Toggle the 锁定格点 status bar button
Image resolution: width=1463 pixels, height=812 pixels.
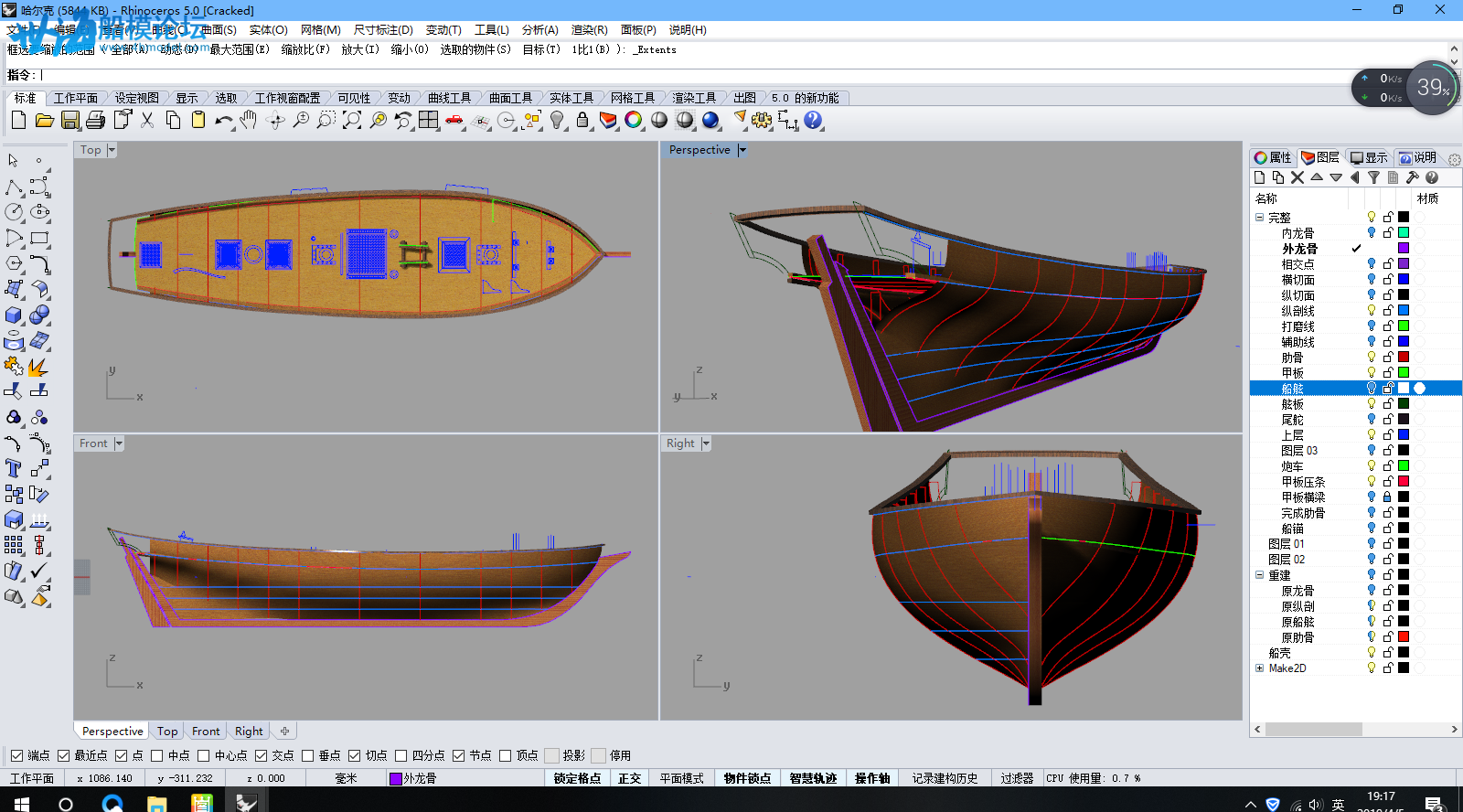click(x=578, y=778)
